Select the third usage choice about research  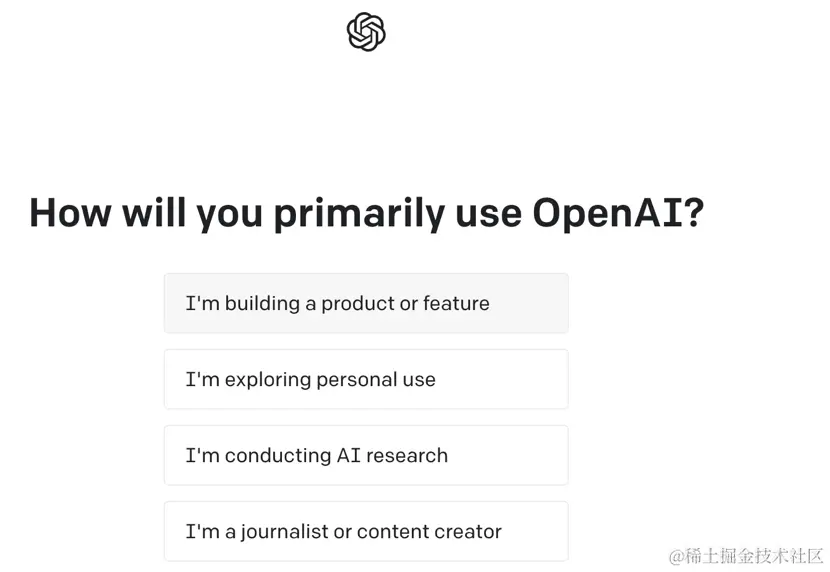pos(366,455)
